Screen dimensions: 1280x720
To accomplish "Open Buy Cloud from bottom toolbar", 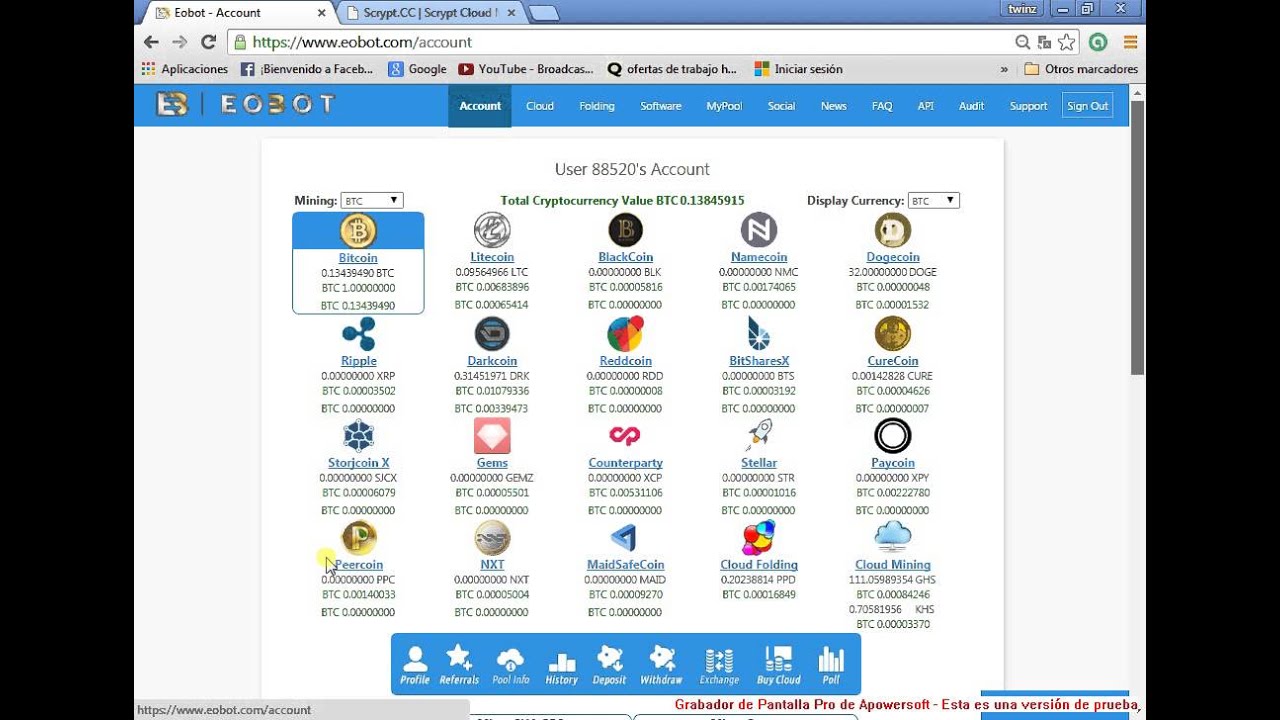I will [x=779, y=665].
